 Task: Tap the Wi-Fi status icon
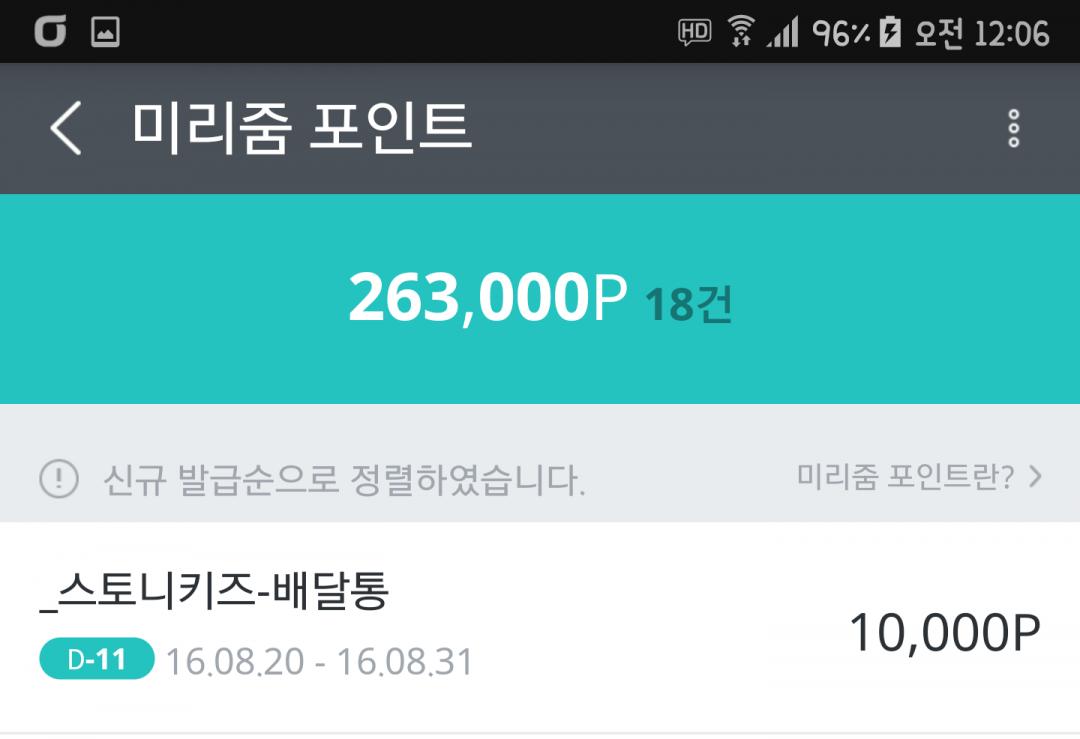[741, 33]
